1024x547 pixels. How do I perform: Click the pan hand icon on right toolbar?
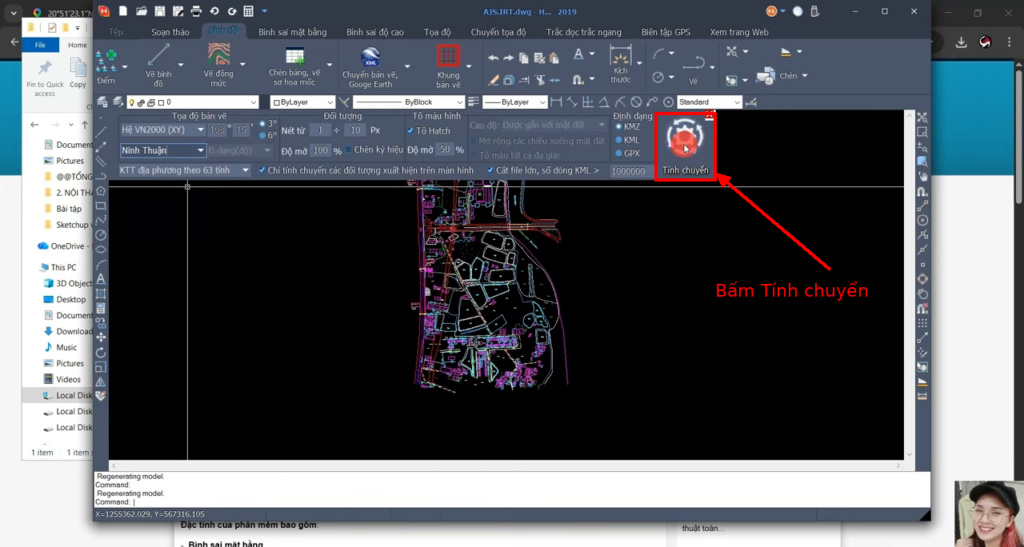coord(922,176)
